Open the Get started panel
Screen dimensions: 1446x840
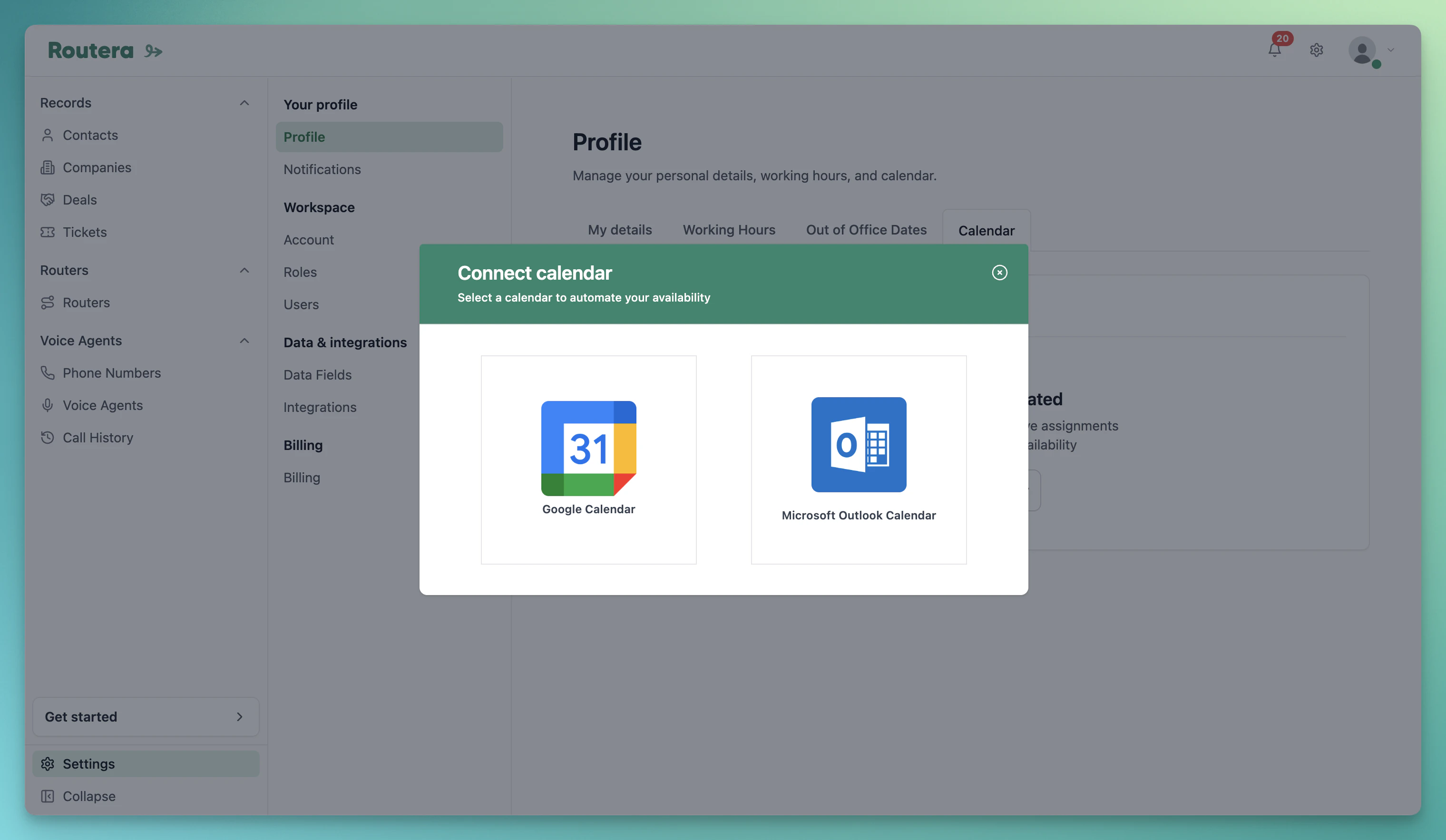[146, 717]
